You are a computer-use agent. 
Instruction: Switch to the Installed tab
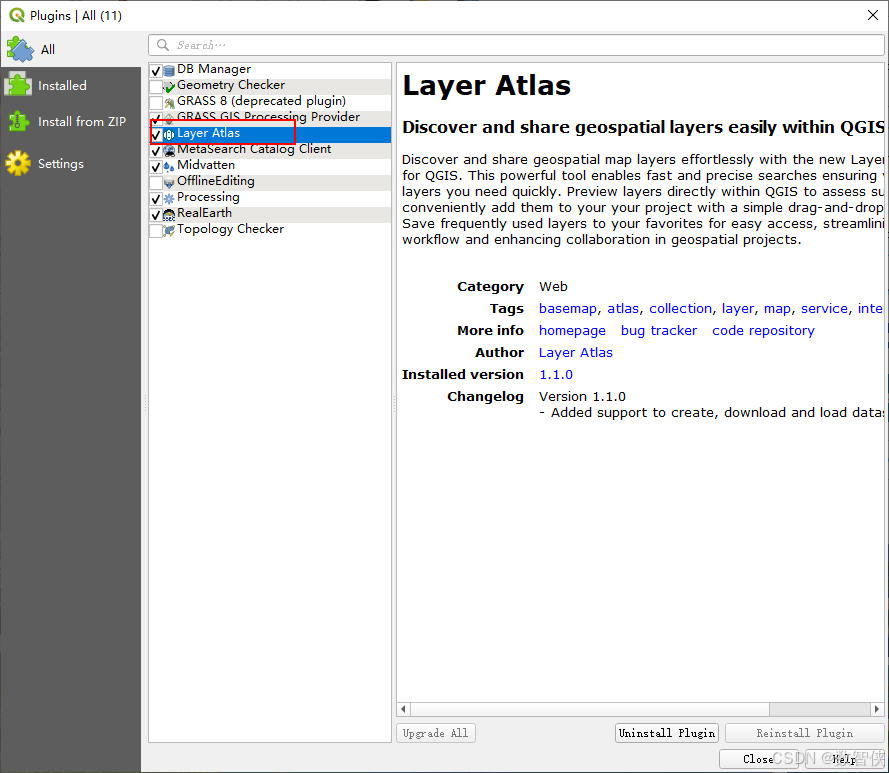click(x=71, y=86)
